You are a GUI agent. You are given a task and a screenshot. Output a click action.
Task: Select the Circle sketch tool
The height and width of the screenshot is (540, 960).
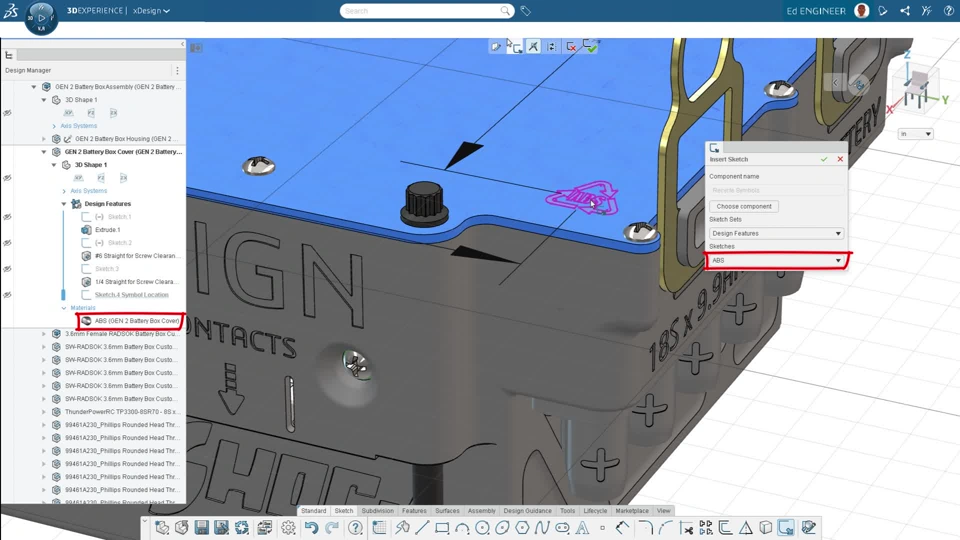pos(482,528)
